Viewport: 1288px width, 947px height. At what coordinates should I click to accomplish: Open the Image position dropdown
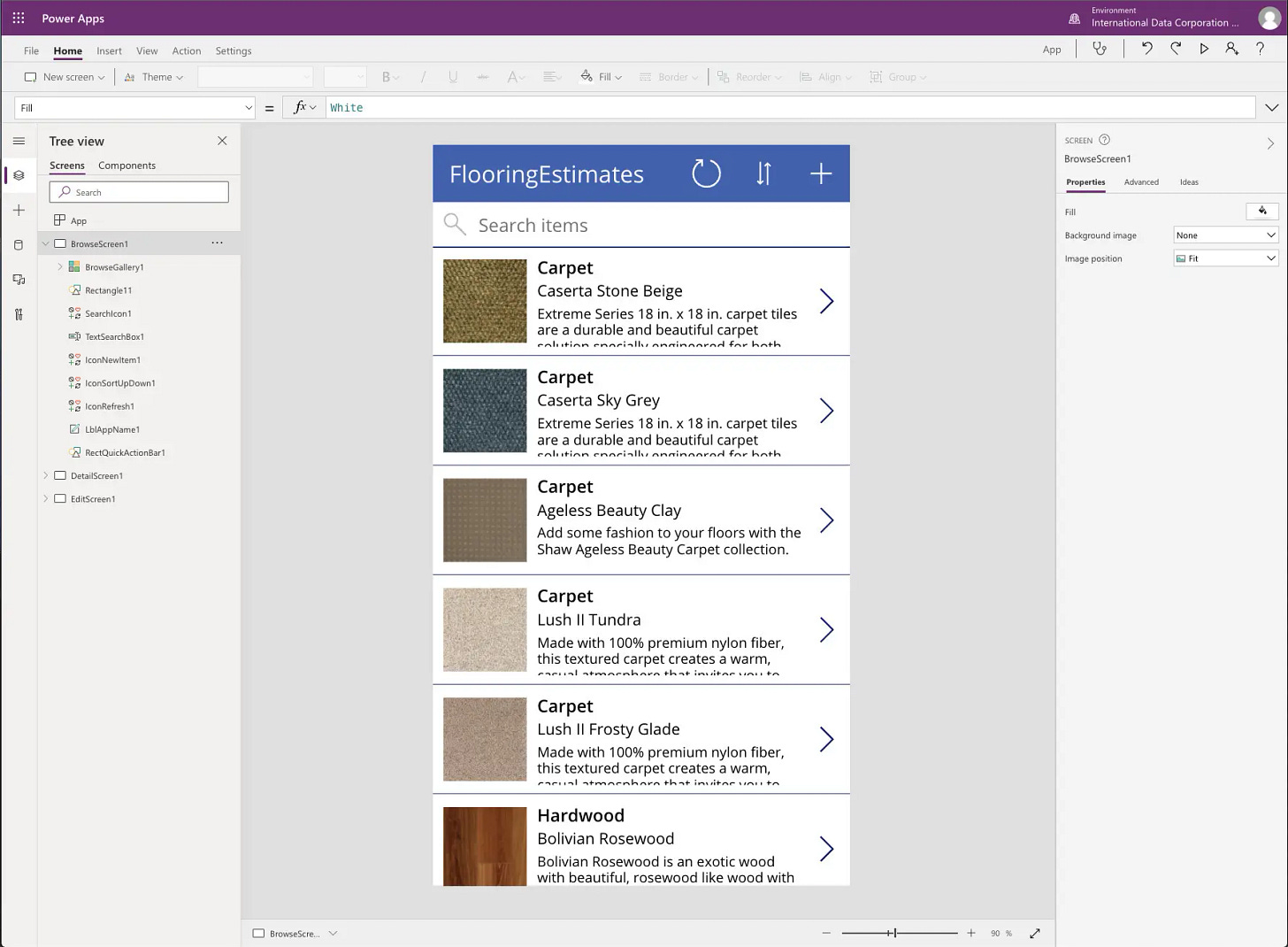coord(1225,258)
